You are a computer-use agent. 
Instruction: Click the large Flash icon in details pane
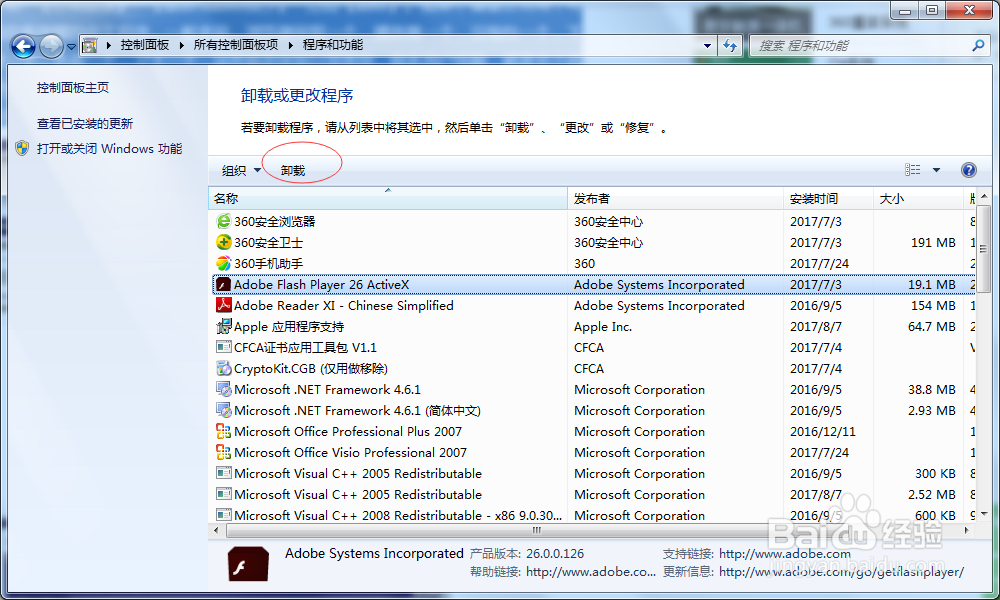tap(248, 563)
